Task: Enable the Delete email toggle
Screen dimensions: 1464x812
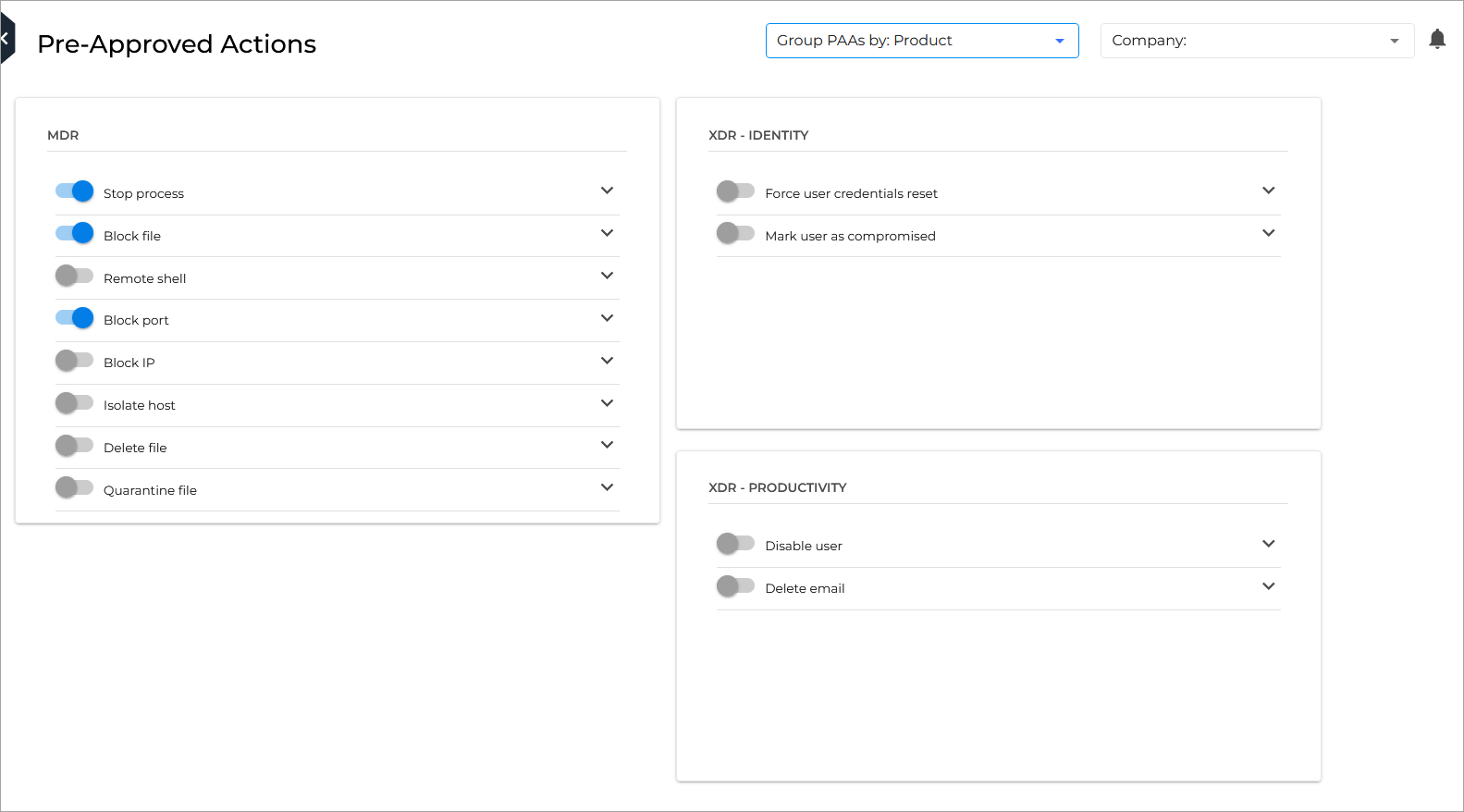Action: 735,586
